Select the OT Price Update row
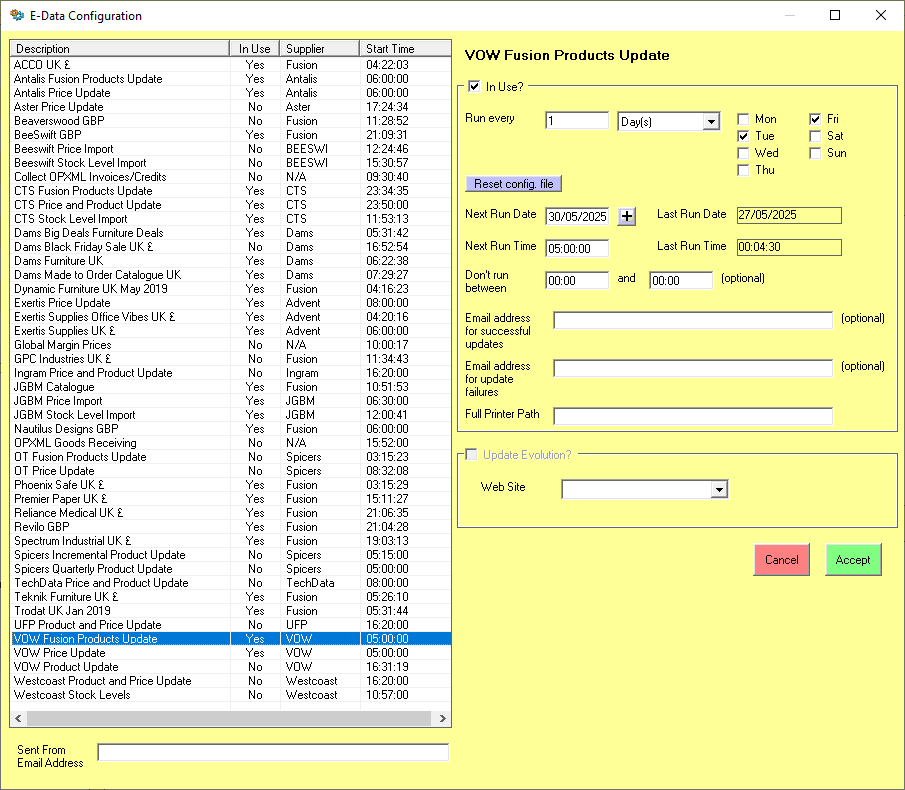The width and height of the screenshot is (905, 790). tap(231, 471)
